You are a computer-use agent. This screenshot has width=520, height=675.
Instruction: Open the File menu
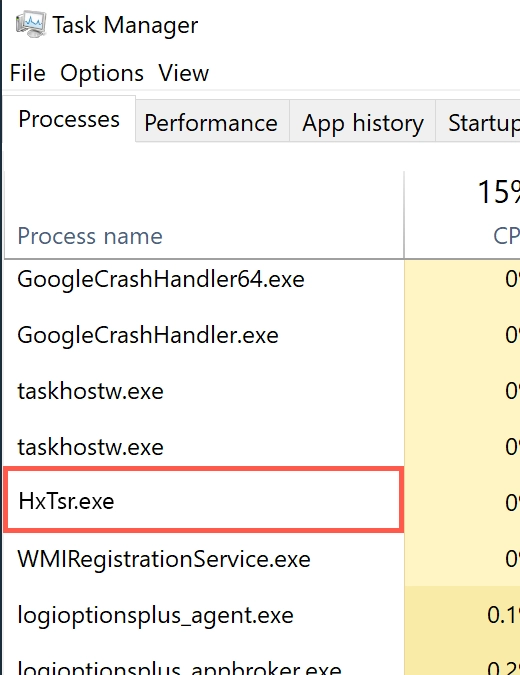pos(28,73)
